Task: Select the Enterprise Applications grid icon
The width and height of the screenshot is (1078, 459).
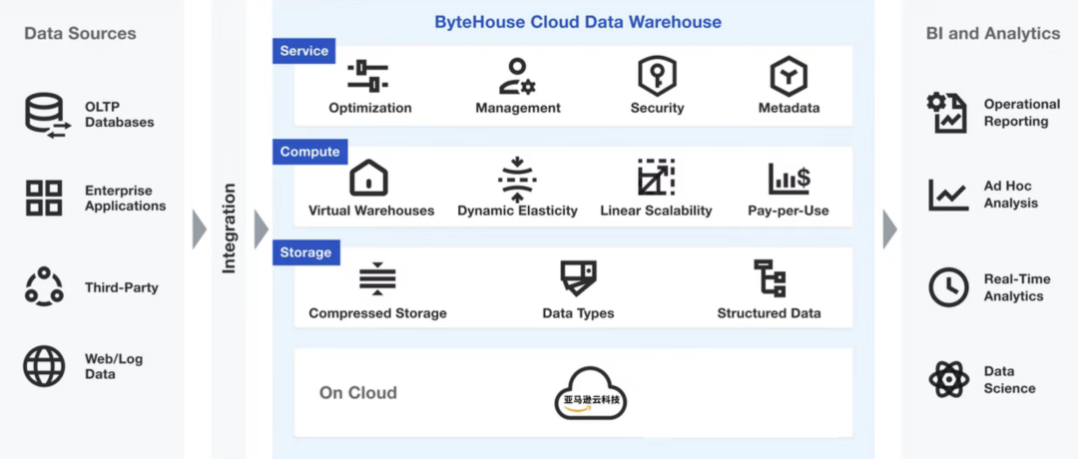Action: [x=44, y=198]
